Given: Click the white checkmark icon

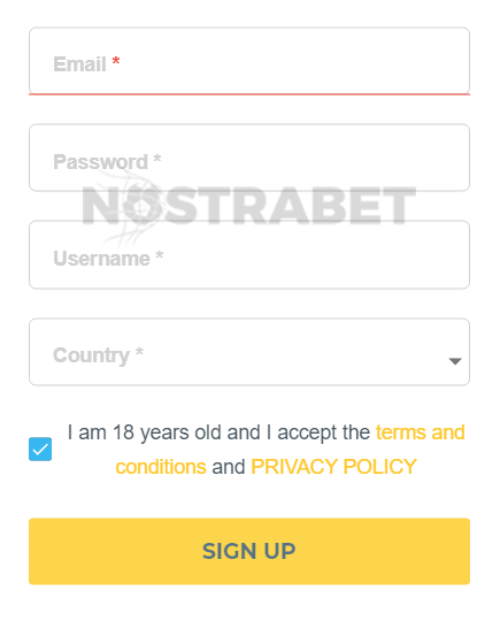Looking at the screenshot, I should pos(40,449).
